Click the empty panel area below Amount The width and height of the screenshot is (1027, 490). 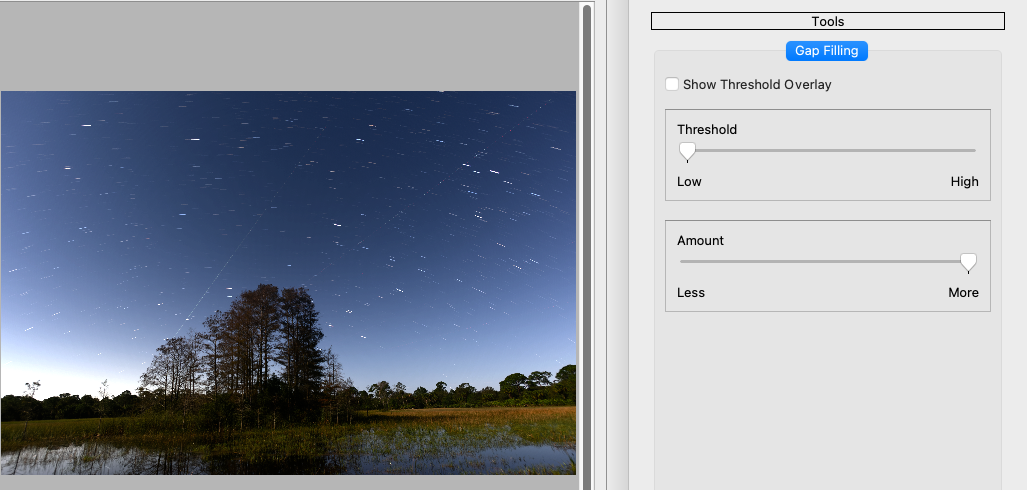point(827,400)
